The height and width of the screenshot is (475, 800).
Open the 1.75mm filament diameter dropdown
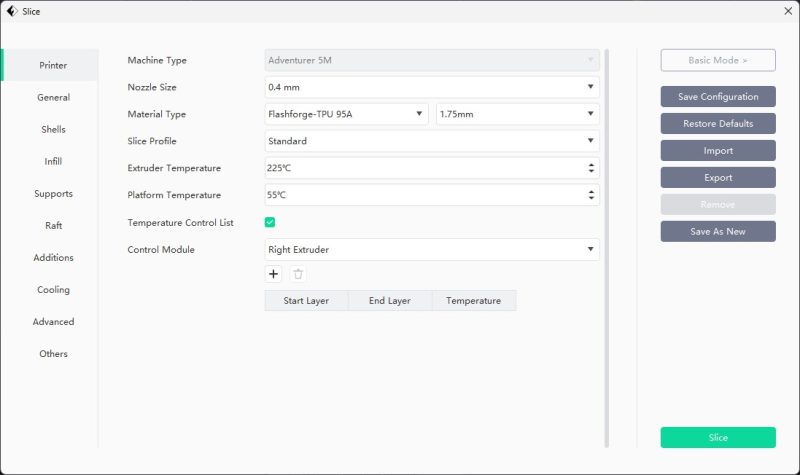point(518,114)
